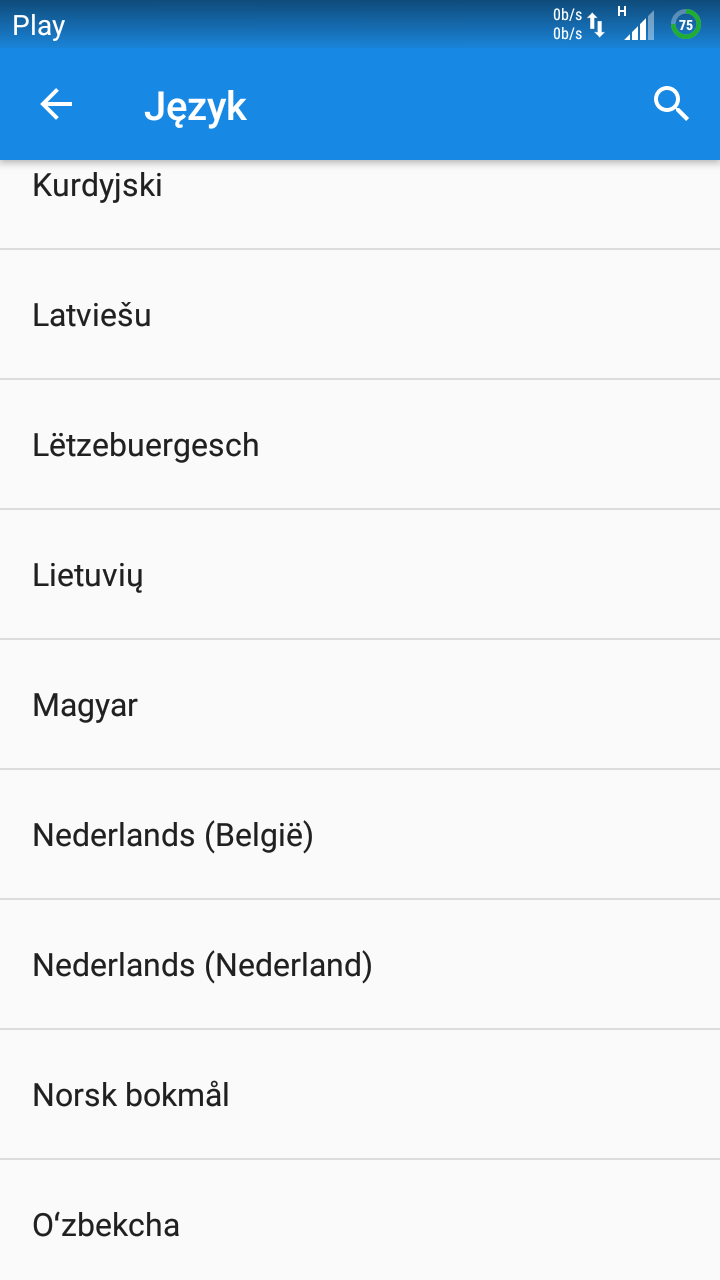Image resolution: width=720 pixels, height=1280 pixels.
Task: Tap the Play carrier label
Action: pyautogui.click(x=39, y=25)
